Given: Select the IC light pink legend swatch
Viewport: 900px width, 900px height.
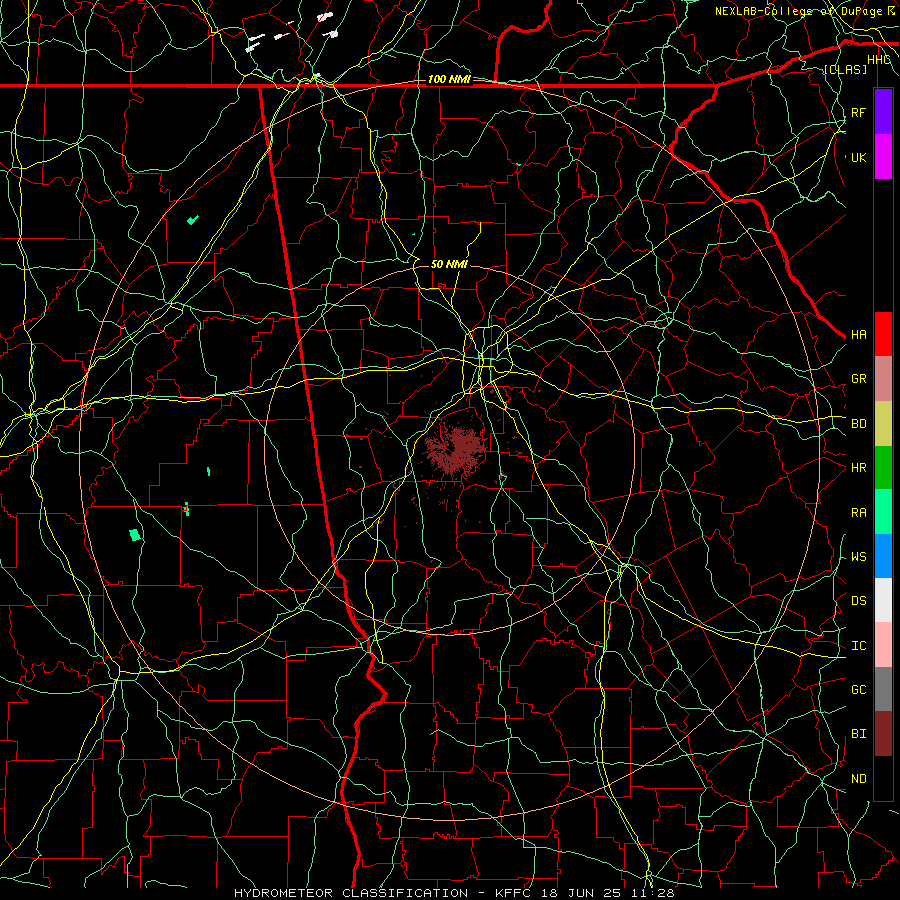Looking at the screenshot, I should (883, 645).
